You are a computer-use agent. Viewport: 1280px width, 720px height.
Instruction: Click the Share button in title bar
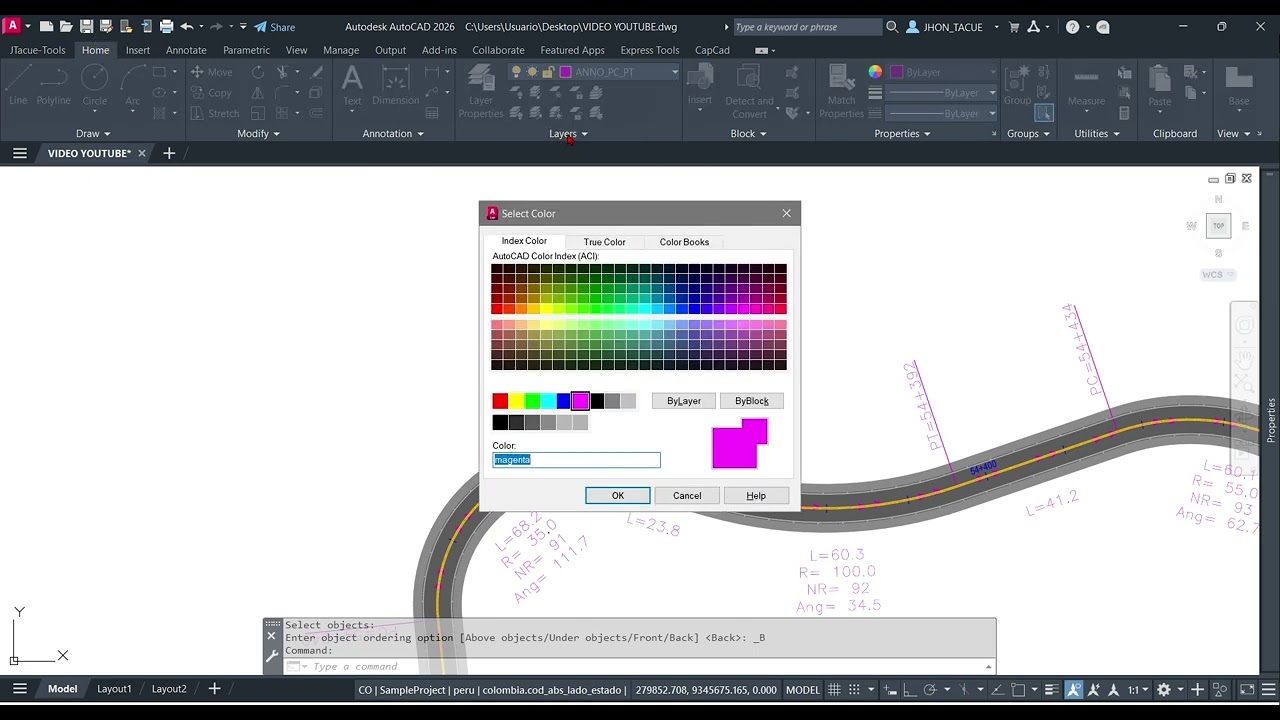pyautogui.click(x=274, y=27)
